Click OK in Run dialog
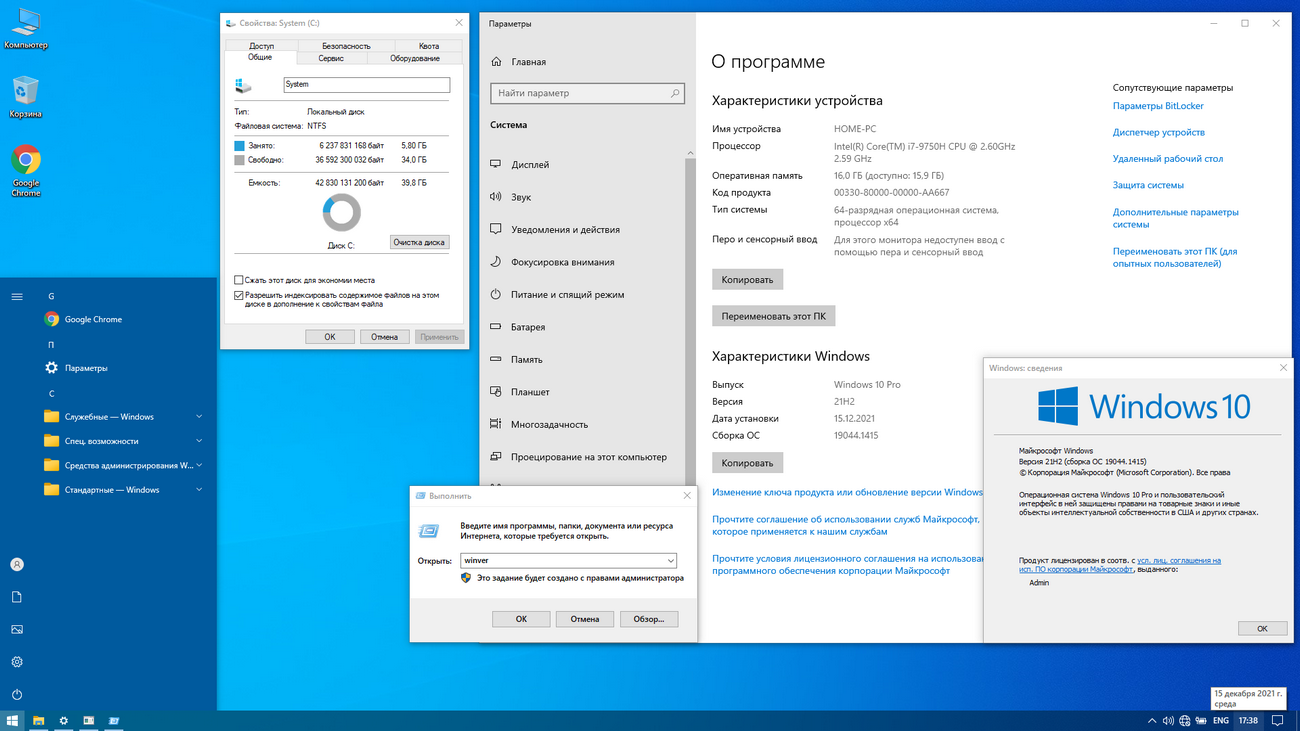The image size is (1300, 731). click(x=521, y=619)
